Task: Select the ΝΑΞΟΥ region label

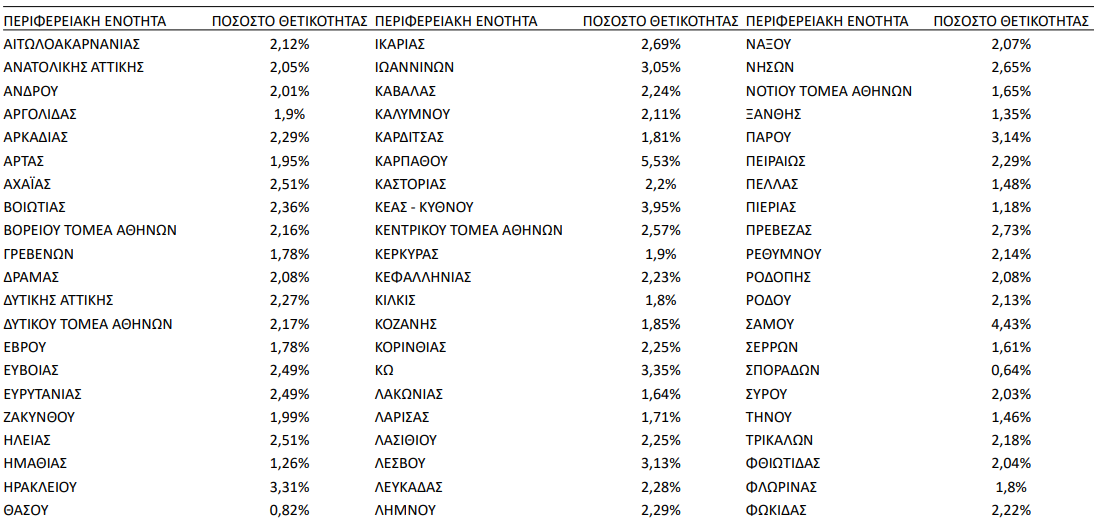Action: pos(768,45)
